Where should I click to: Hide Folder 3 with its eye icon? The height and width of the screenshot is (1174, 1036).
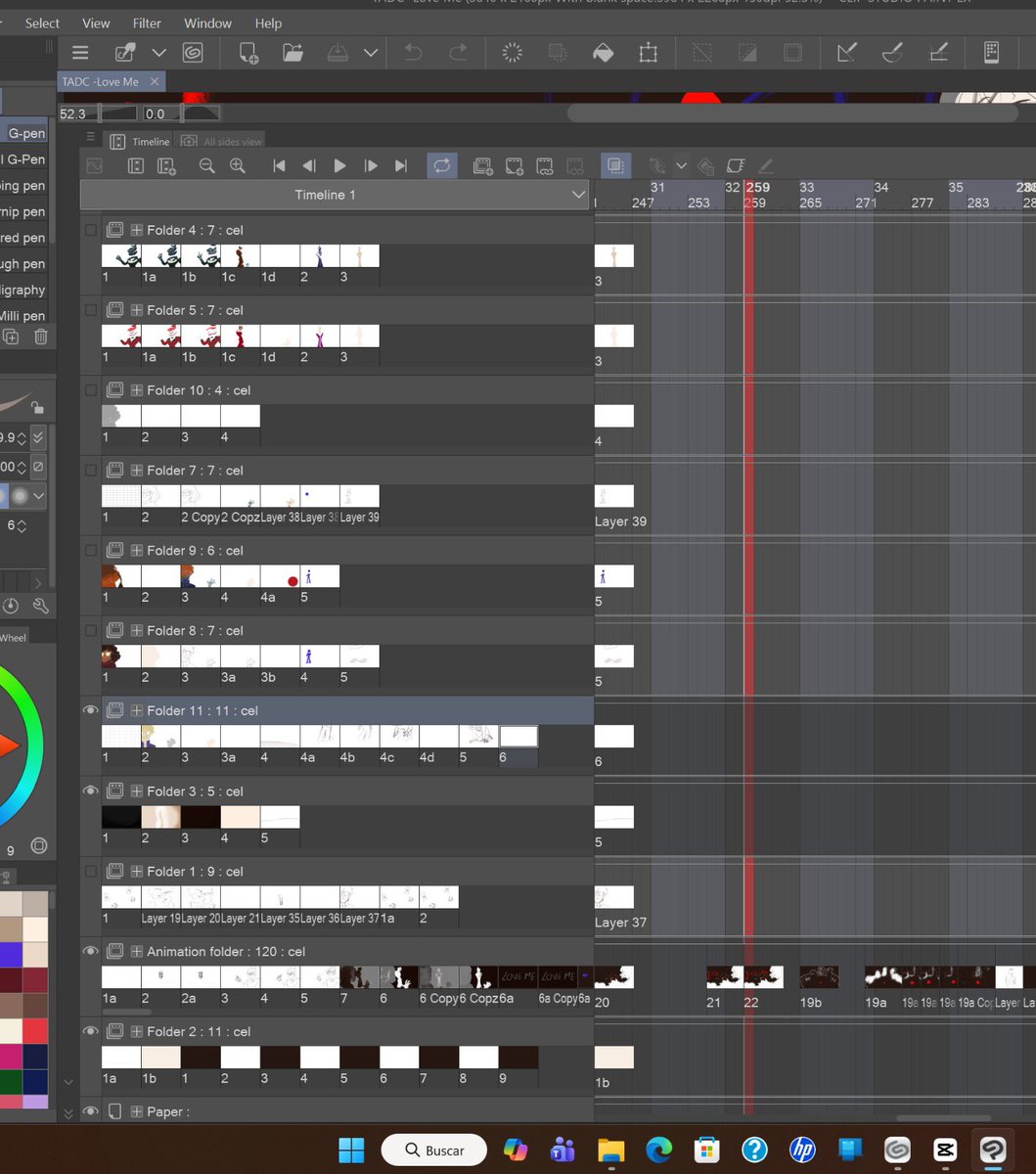(x=91, y=790)
